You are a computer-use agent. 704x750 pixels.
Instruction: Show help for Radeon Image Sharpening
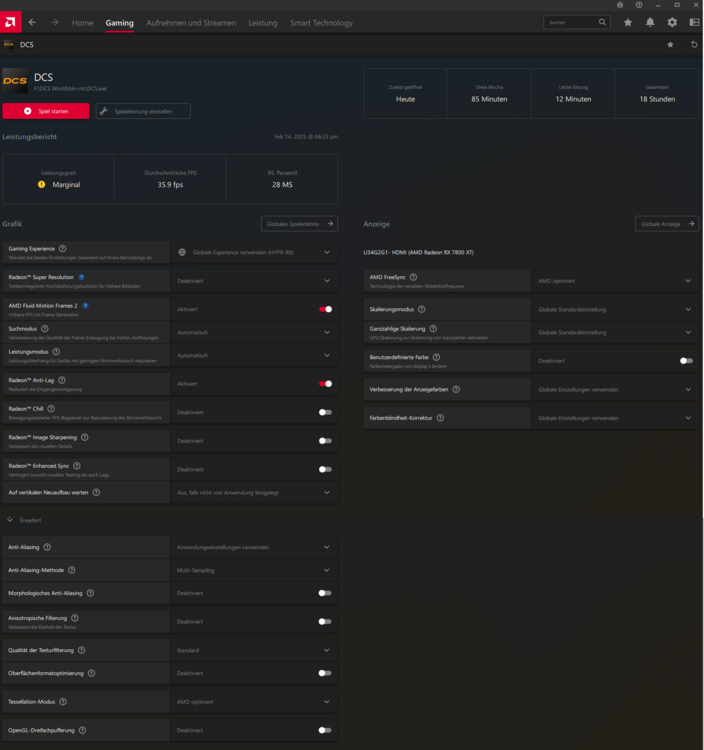85,437
